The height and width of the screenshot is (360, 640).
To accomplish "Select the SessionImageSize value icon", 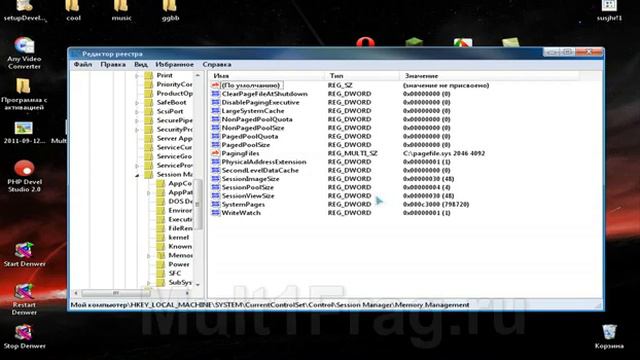I will 216,179.
